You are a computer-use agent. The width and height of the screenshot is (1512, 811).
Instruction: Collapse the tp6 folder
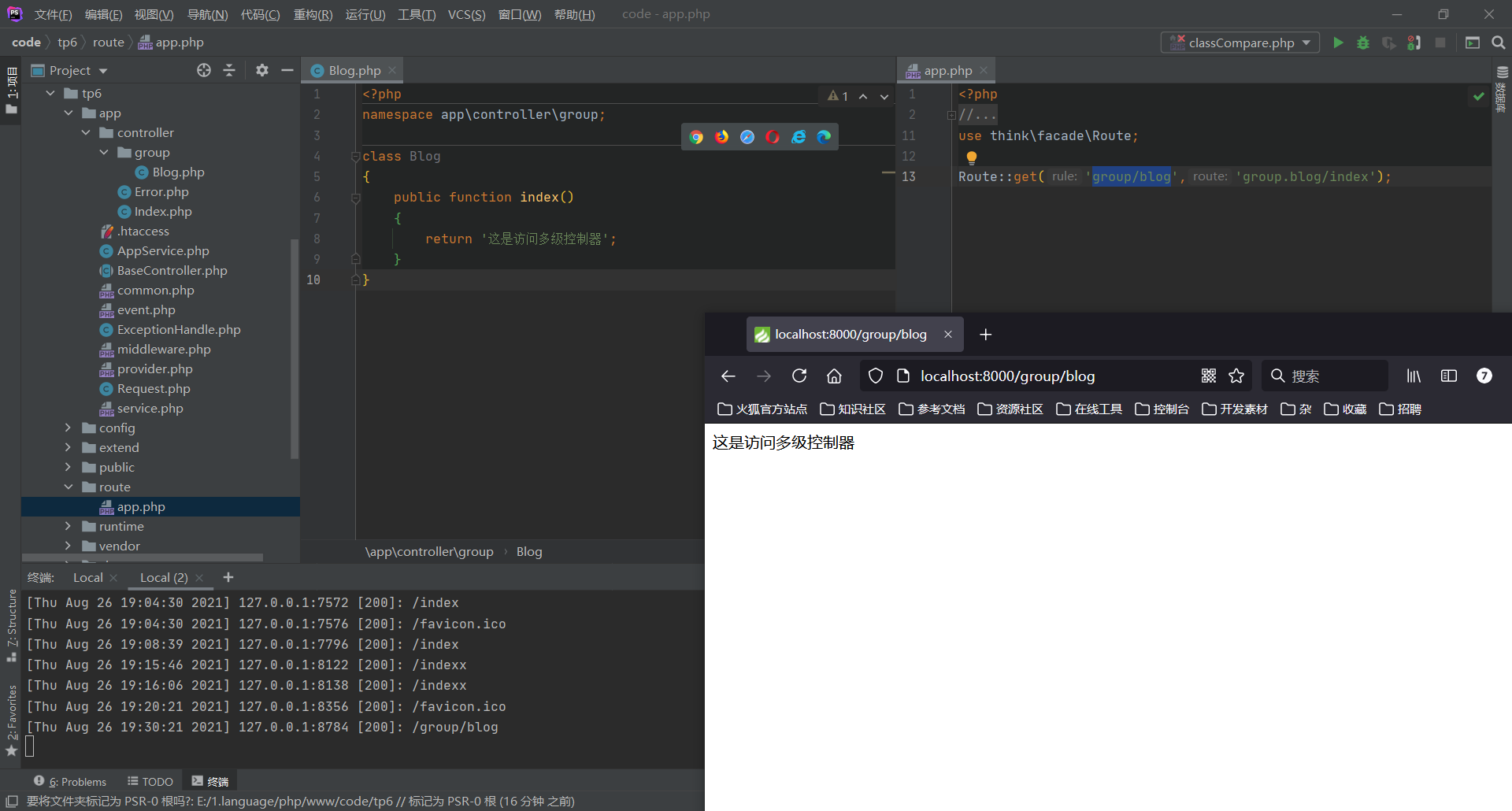[x=50, y=93]
